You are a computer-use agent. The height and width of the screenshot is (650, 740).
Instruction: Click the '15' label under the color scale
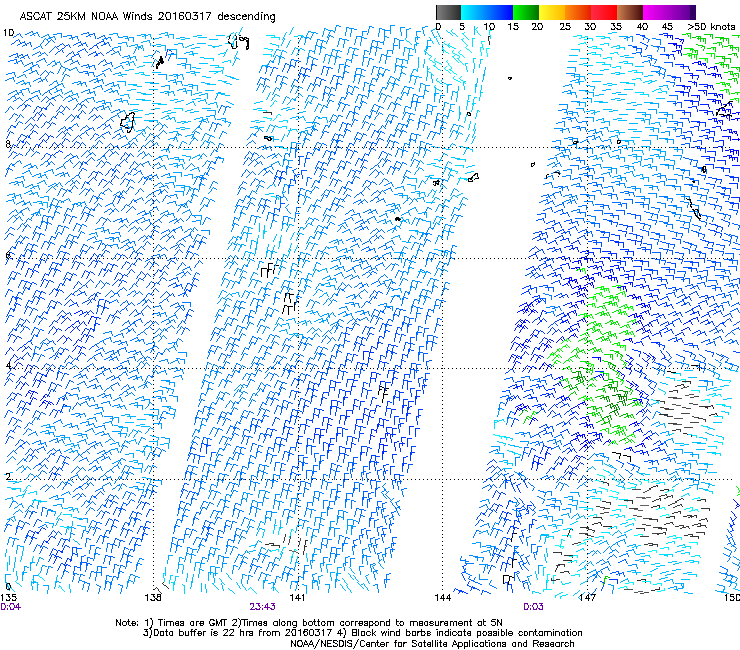click(x=513, y=26)
